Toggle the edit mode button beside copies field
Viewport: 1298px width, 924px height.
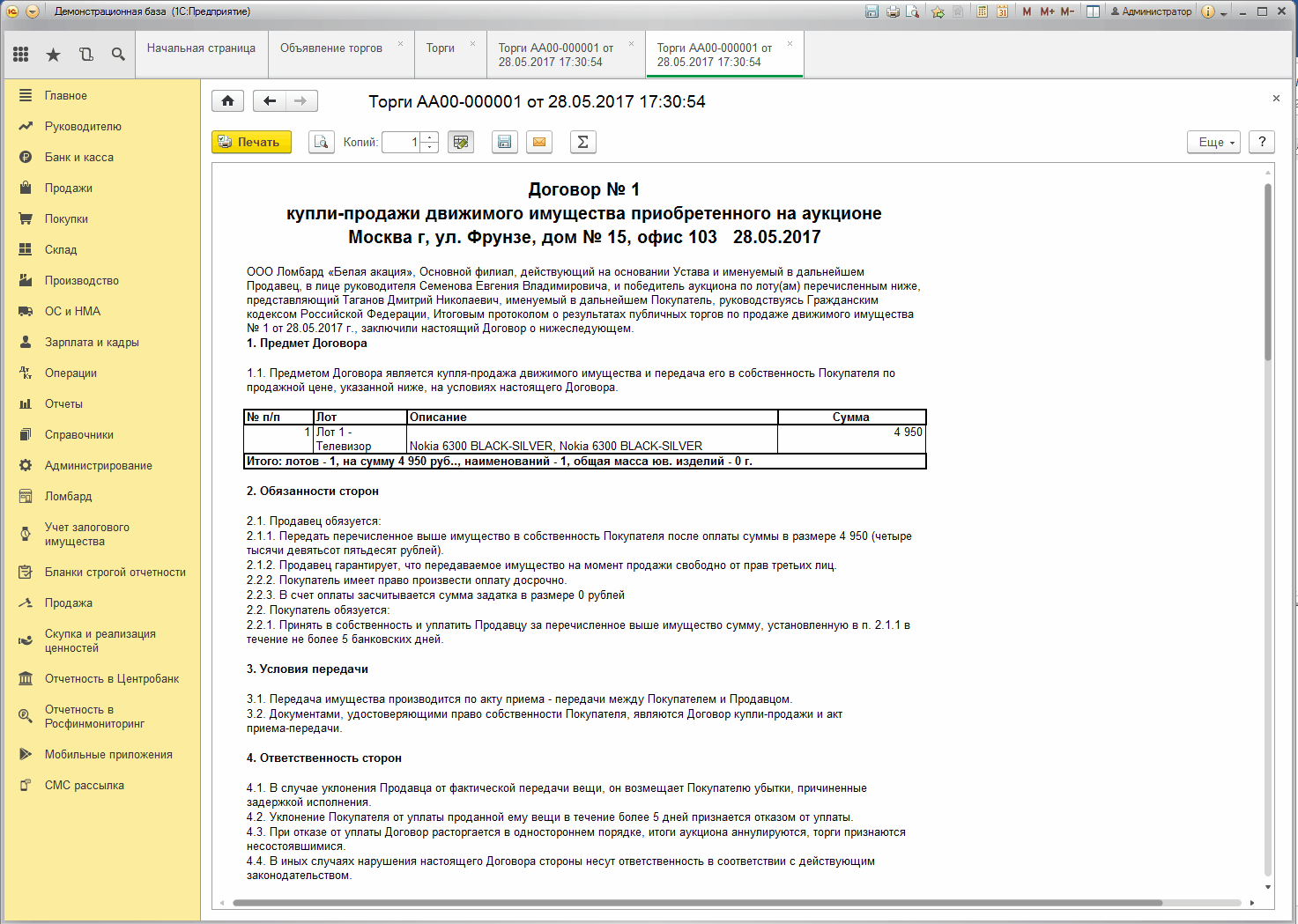coord(461,142)
